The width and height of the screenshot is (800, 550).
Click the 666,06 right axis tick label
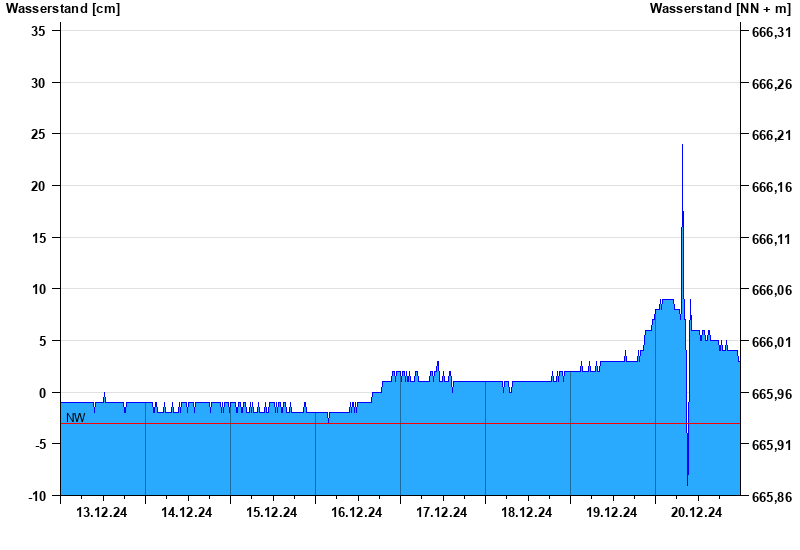(x=770, y=291)
